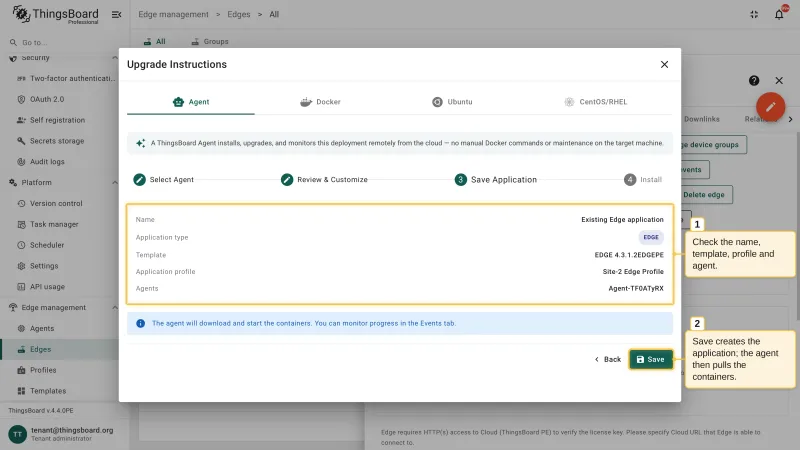Click the EDGE 4.3.1.2EDGEPE template value

629,255
